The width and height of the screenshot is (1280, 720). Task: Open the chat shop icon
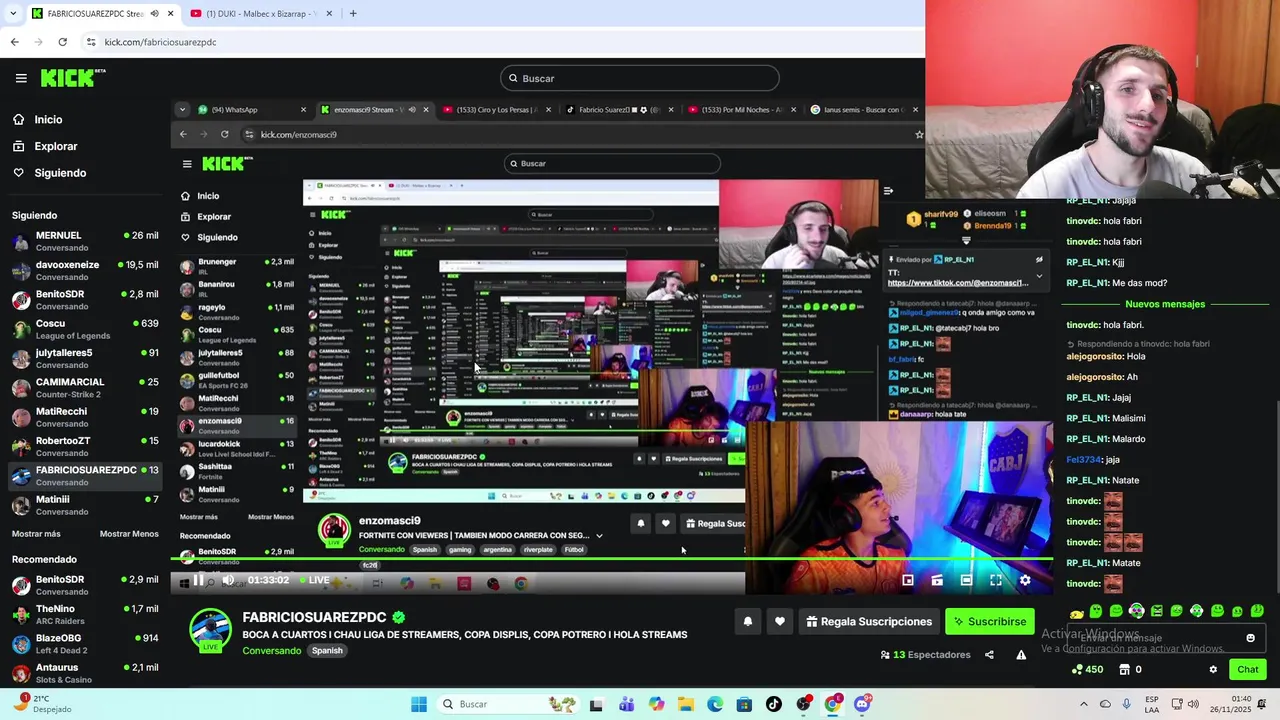(x=1124, y=670)
